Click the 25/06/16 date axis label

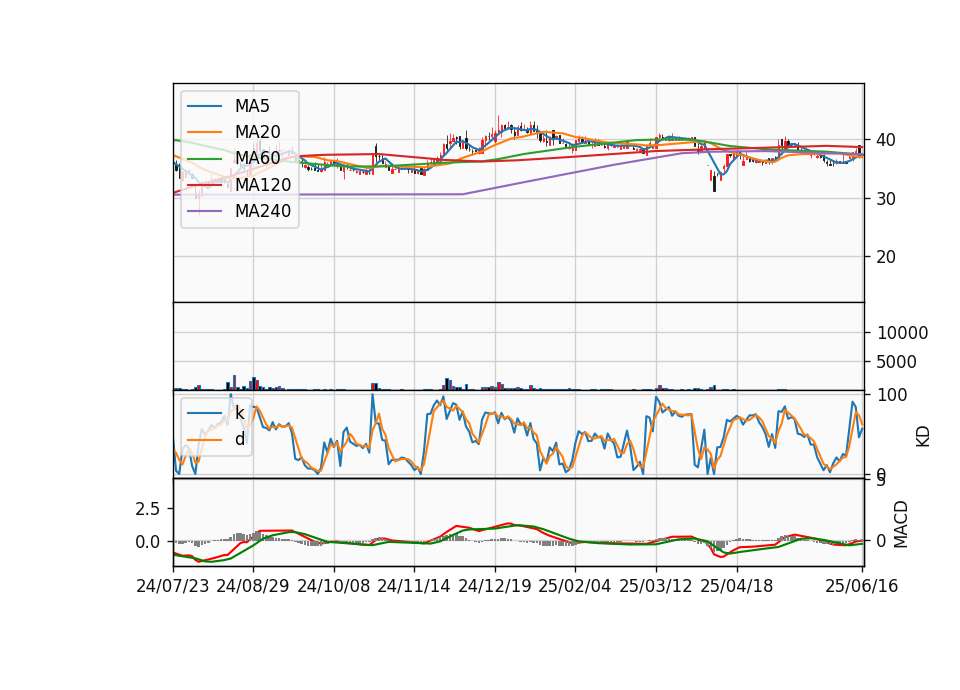(861, 586)
